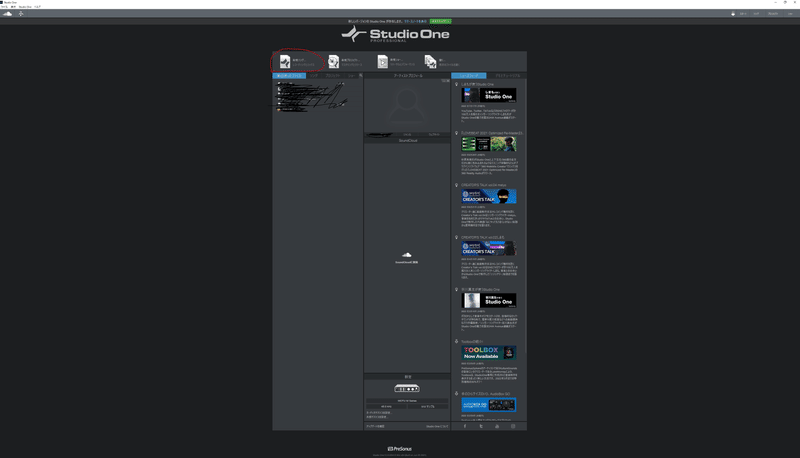The width and height of the screenshot is (800, 458).
Task: Click the SoundCloud cloud icon in the top toolbar
Action: (x=8, y=14)
